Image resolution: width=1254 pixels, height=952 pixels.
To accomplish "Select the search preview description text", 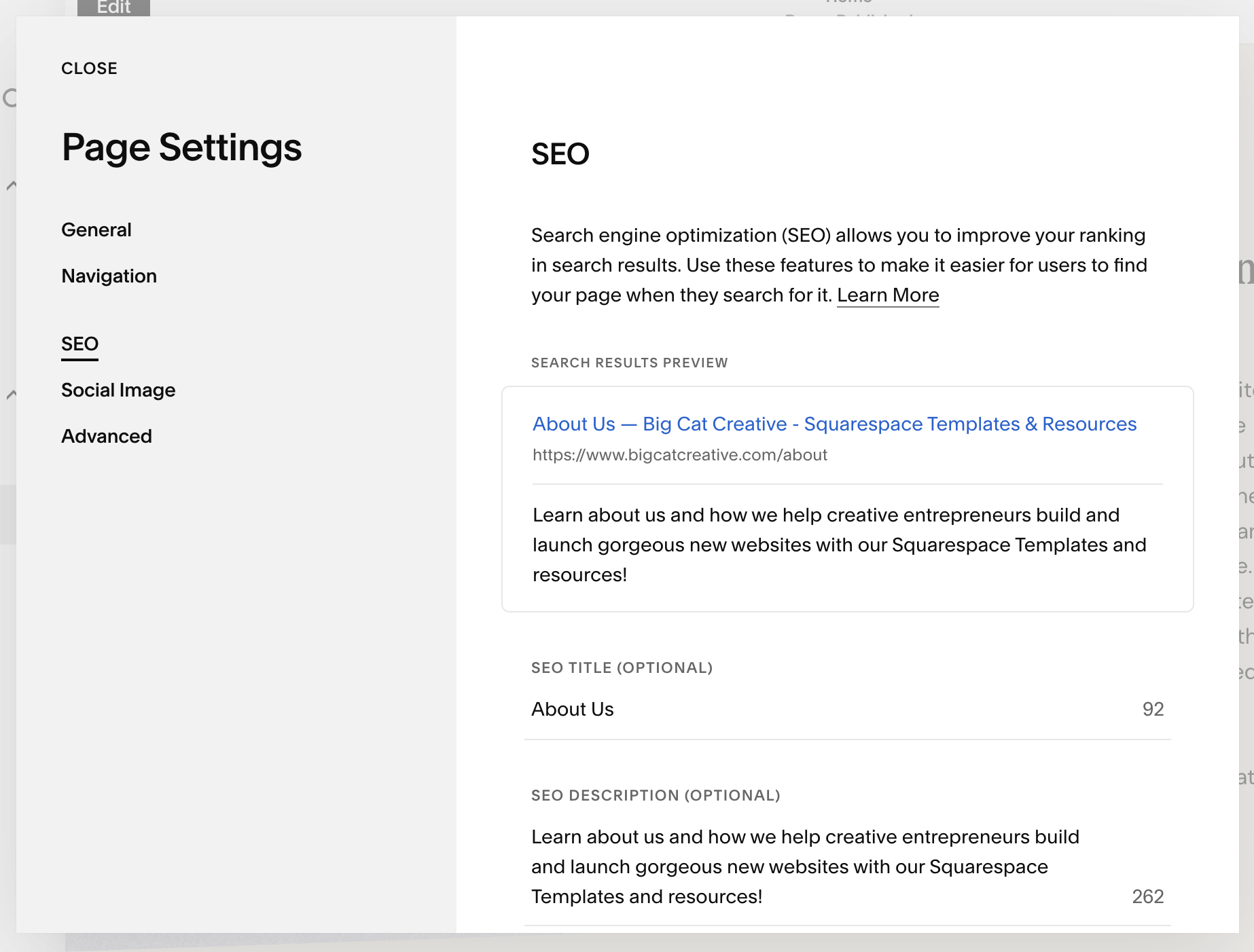I will click(x=840, y=545).
